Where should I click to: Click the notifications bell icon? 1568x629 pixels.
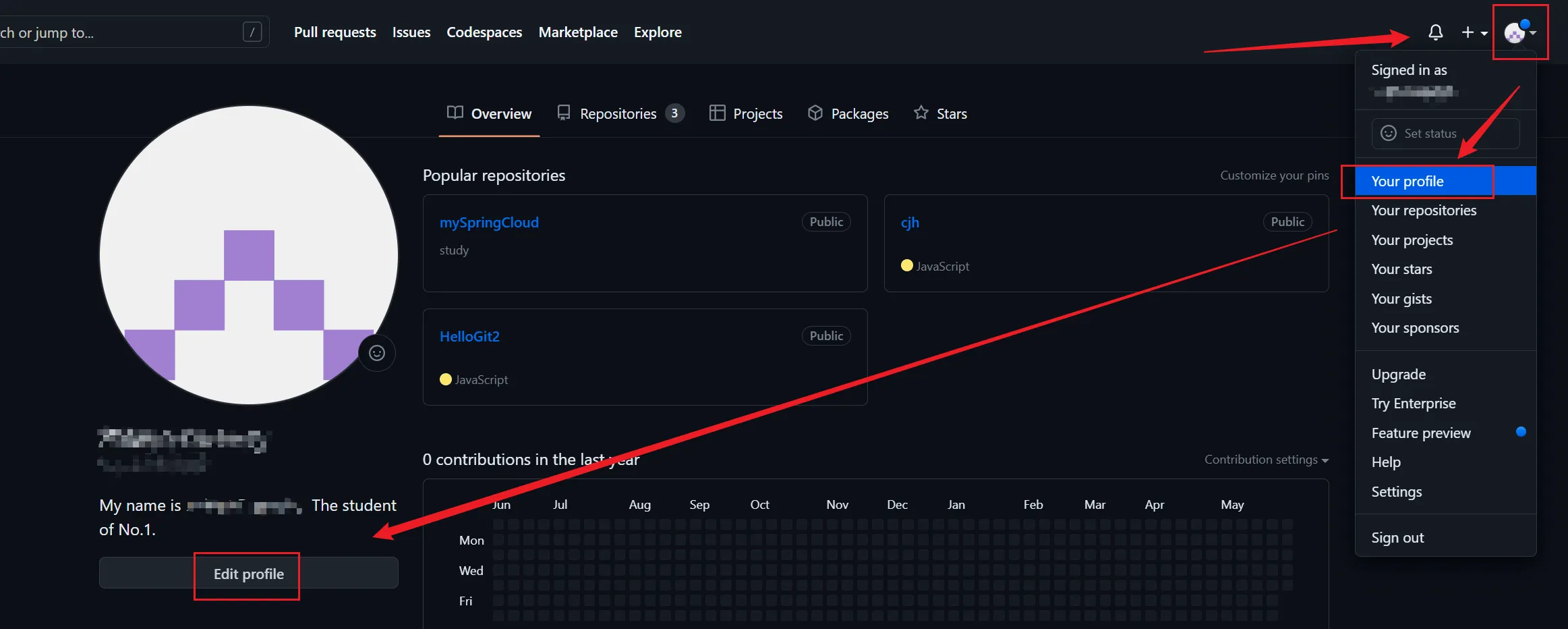(1436, 32)
